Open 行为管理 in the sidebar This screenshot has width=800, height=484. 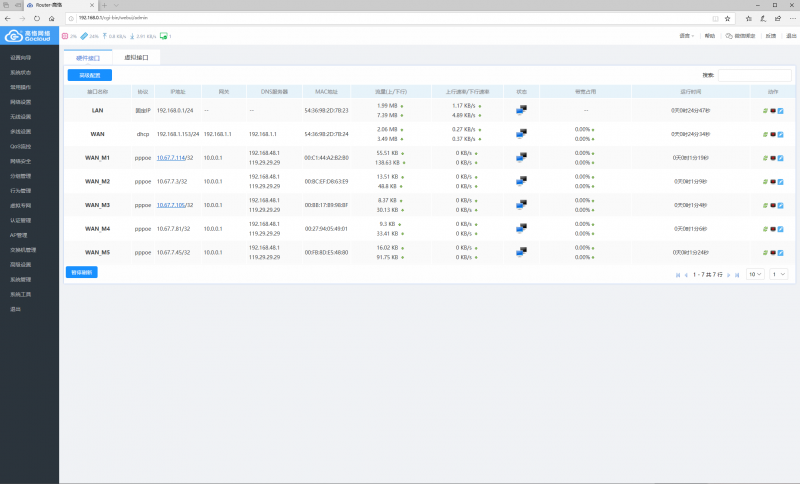(x=20, y=191)
